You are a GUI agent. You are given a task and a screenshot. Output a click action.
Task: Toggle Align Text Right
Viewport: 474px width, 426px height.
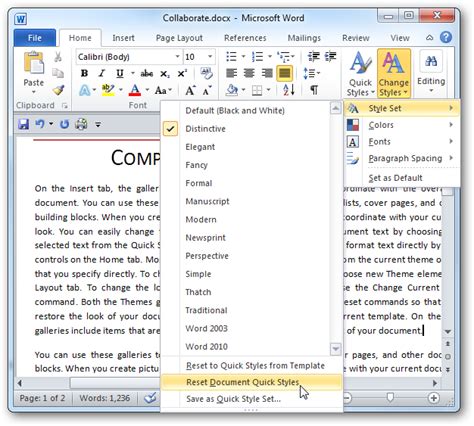[267, 73]
